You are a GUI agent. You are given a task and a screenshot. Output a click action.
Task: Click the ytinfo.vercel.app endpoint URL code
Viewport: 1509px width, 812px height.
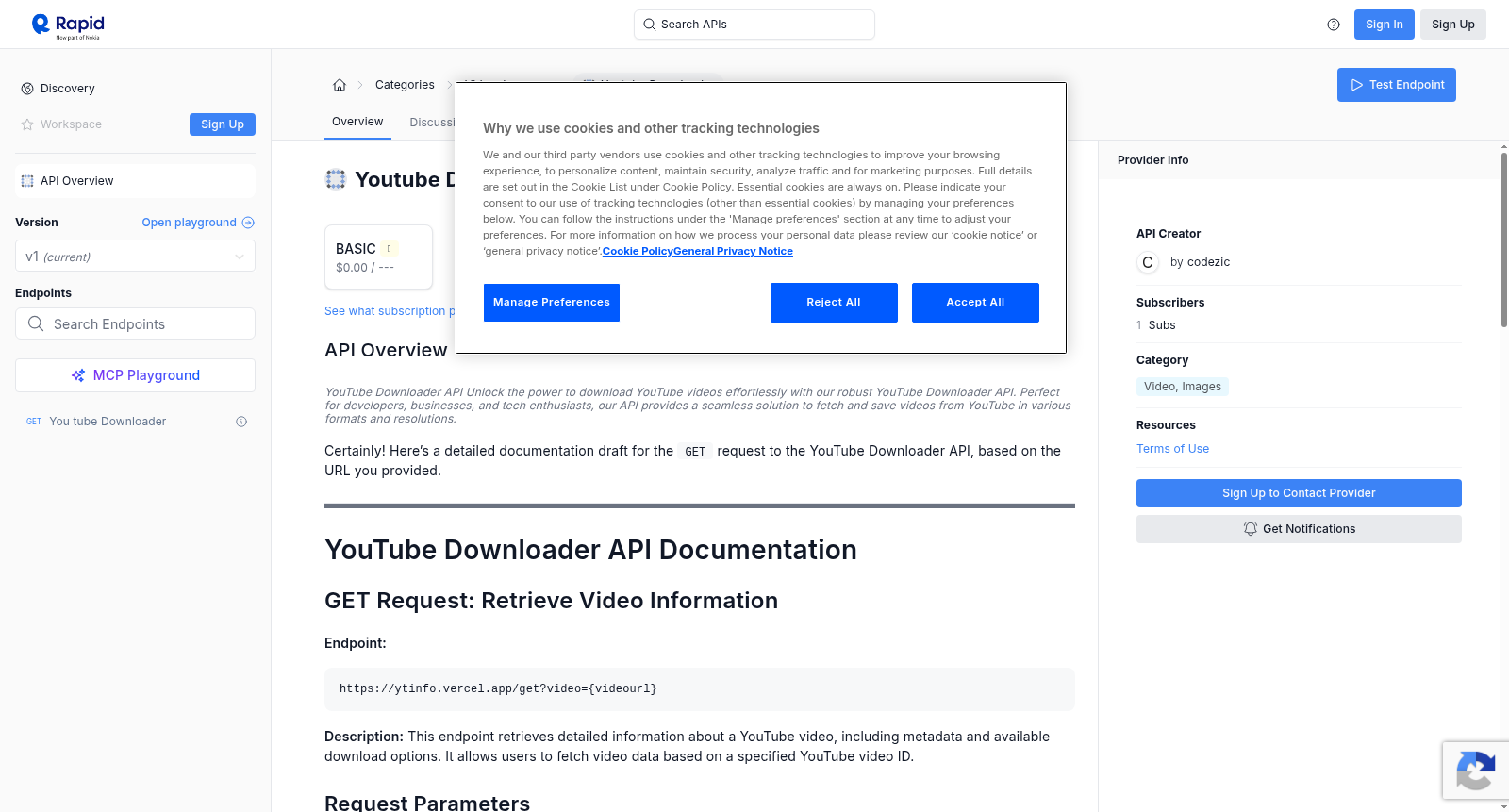[498, 688]
